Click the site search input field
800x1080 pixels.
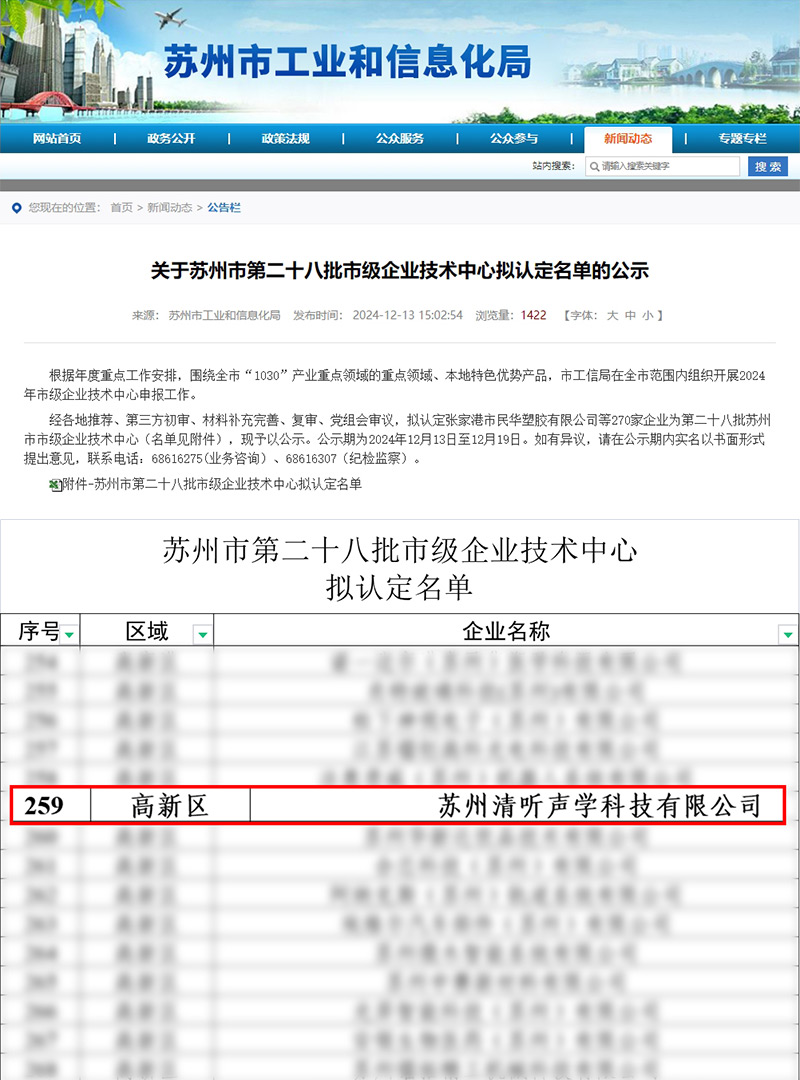pyautogui.click(x=665, y=167)
